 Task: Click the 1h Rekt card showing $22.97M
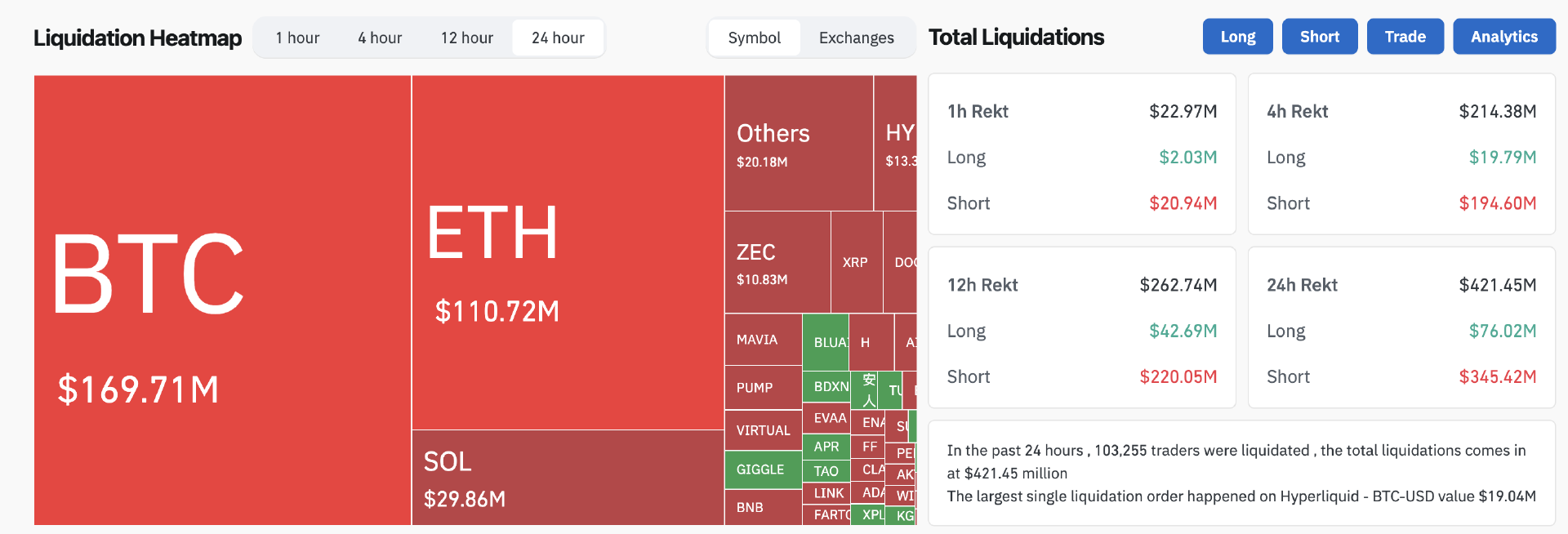pos(1081,155)
